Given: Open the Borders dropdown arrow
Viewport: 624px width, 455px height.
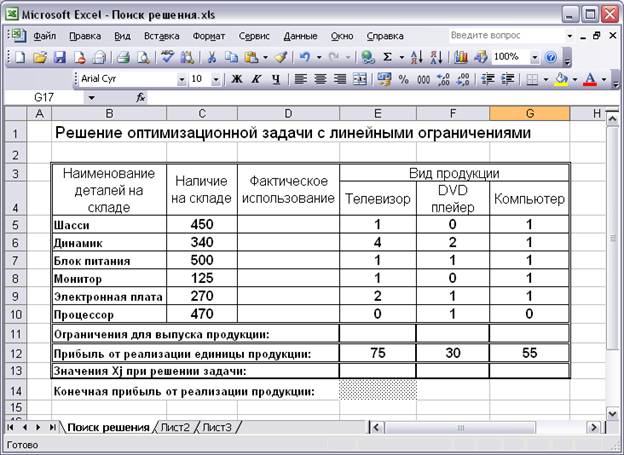Looking at the screenshot, I should (546, 80).
